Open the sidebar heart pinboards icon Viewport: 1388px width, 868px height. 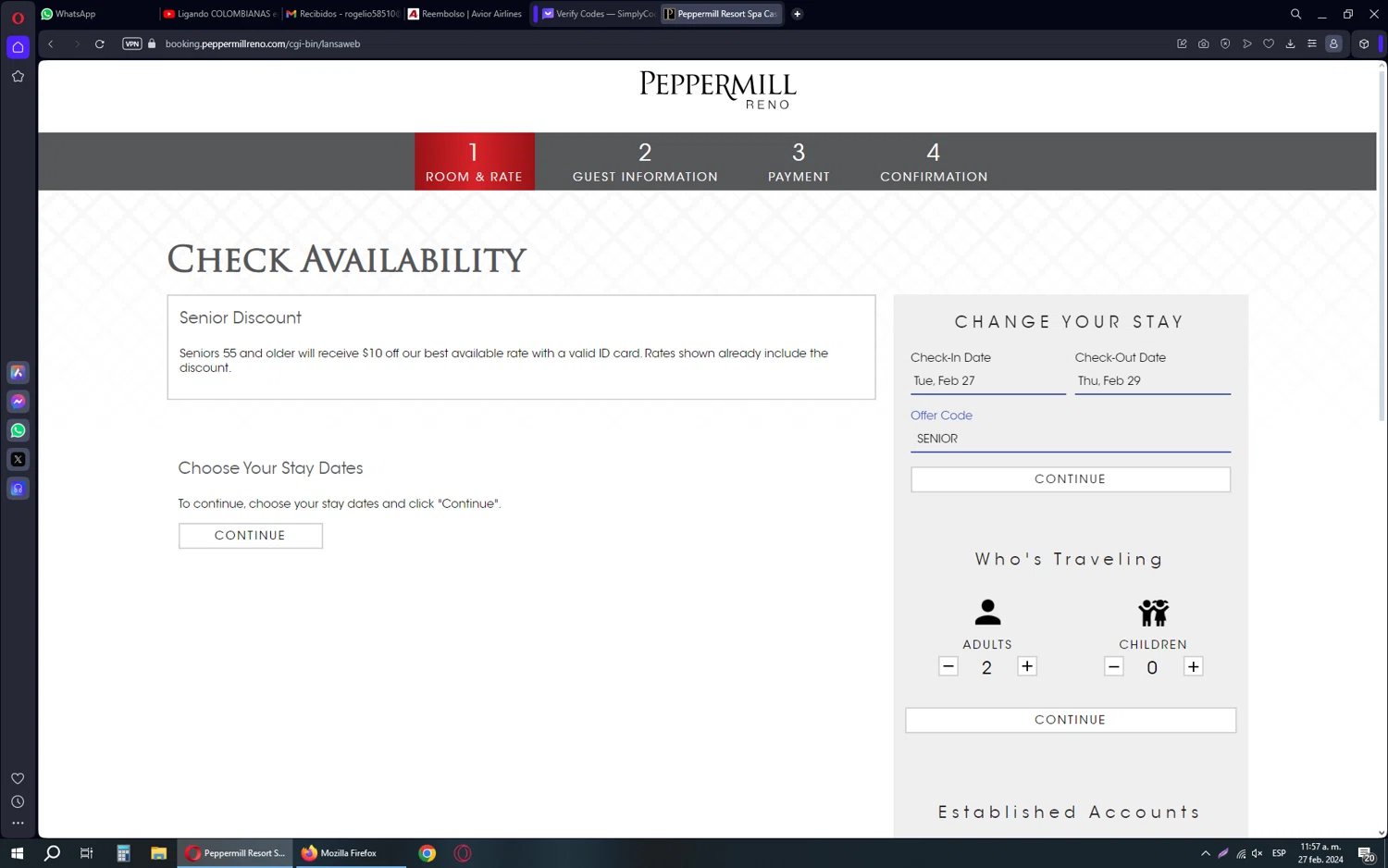point(18,778)
